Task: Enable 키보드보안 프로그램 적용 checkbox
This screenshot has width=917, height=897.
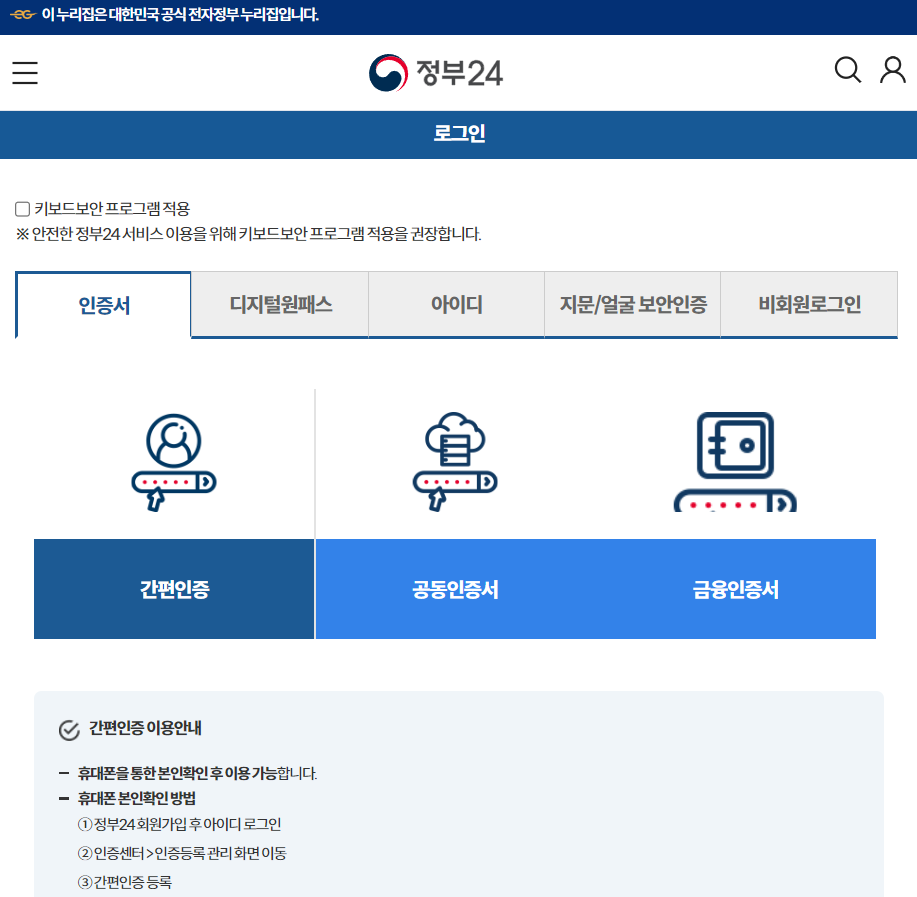Action: 22,209
